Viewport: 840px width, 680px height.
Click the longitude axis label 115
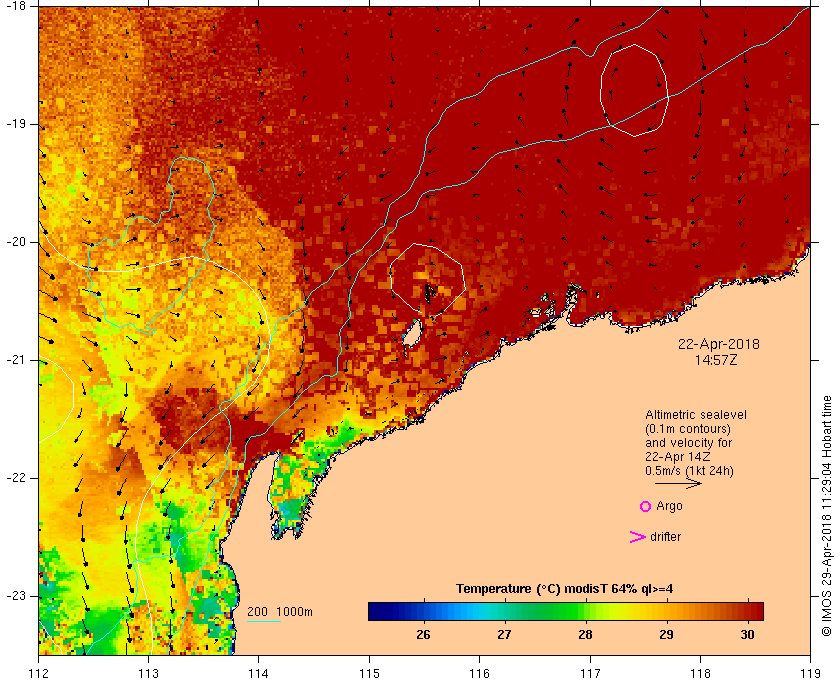coord(369,672)
